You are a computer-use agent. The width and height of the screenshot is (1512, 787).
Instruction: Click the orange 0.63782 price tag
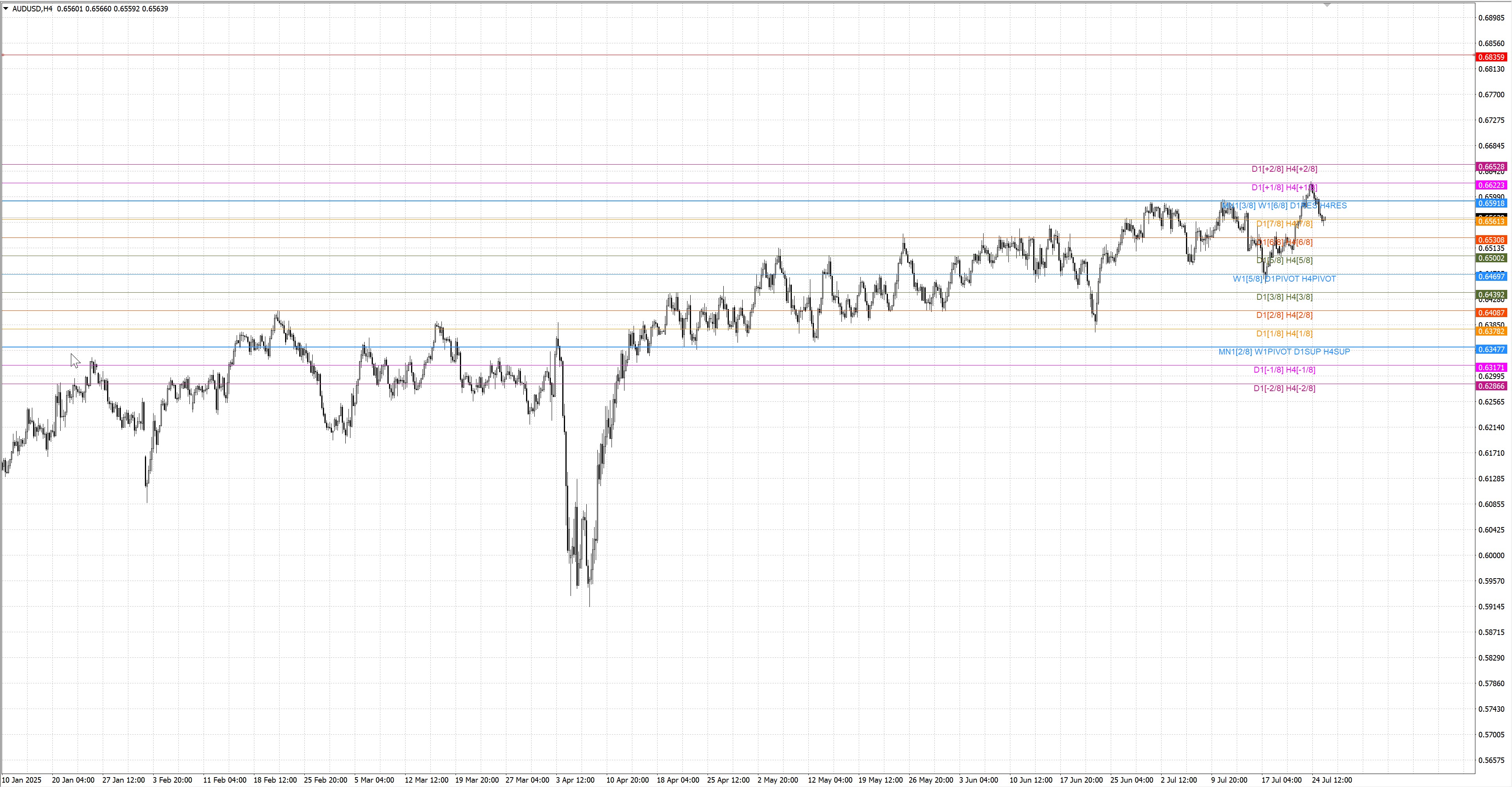(x=1491, y=331)
